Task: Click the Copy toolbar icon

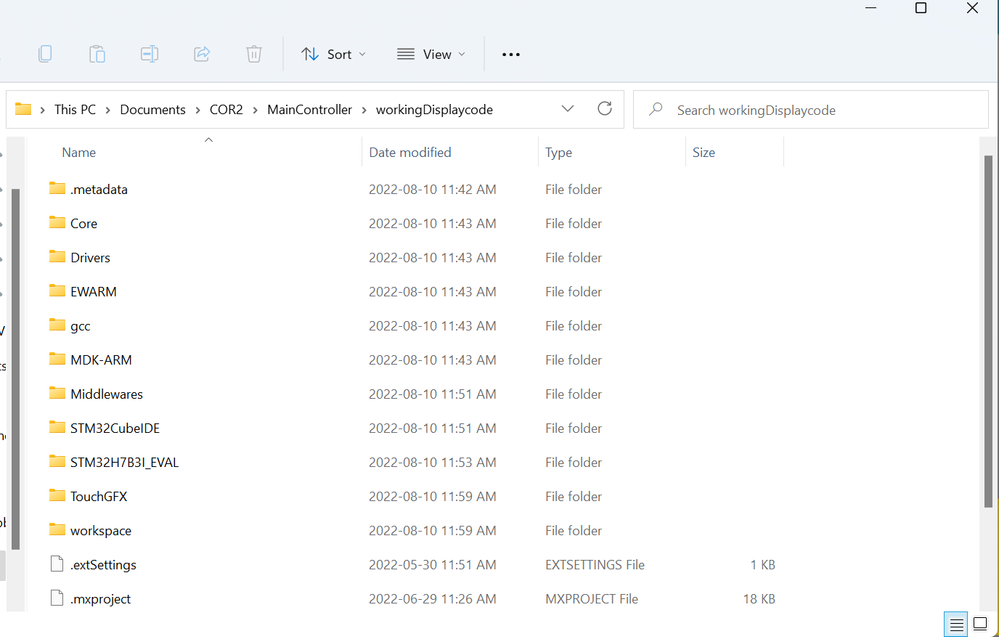Action: pyautogui.click(x=45, y=54)
